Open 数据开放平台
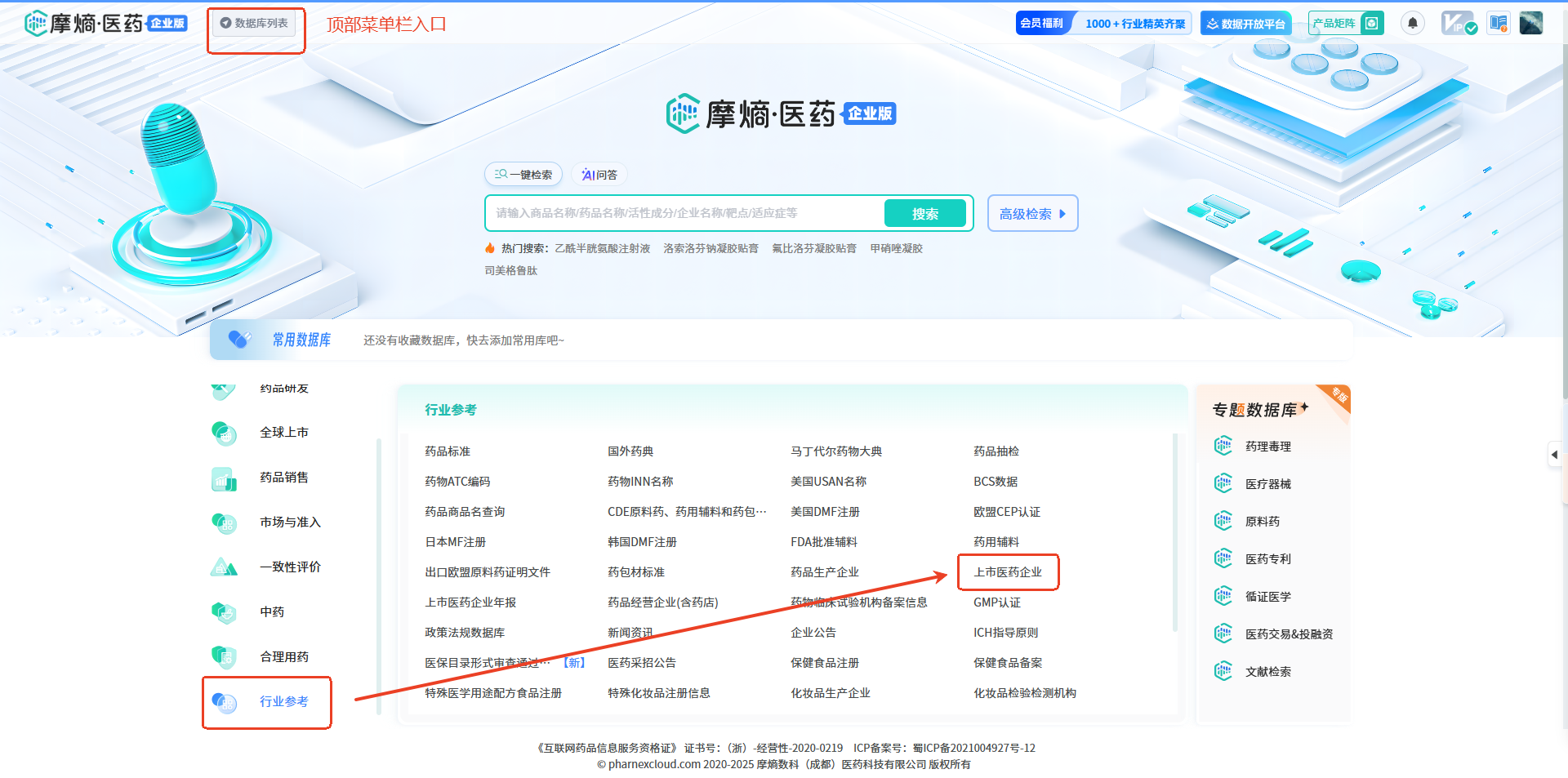Screen dimensions: 1568x778 pyautogui.click(x=1245, y=23)
